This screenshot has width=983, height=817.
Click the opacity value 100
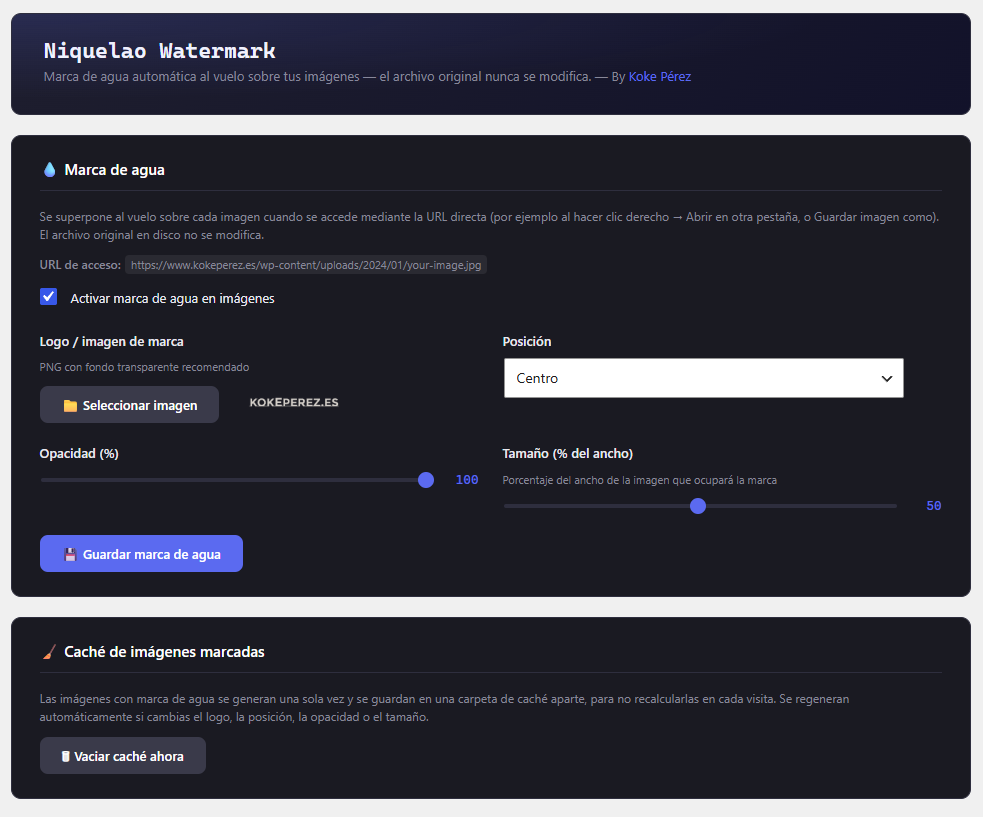(x=467, y=480)
